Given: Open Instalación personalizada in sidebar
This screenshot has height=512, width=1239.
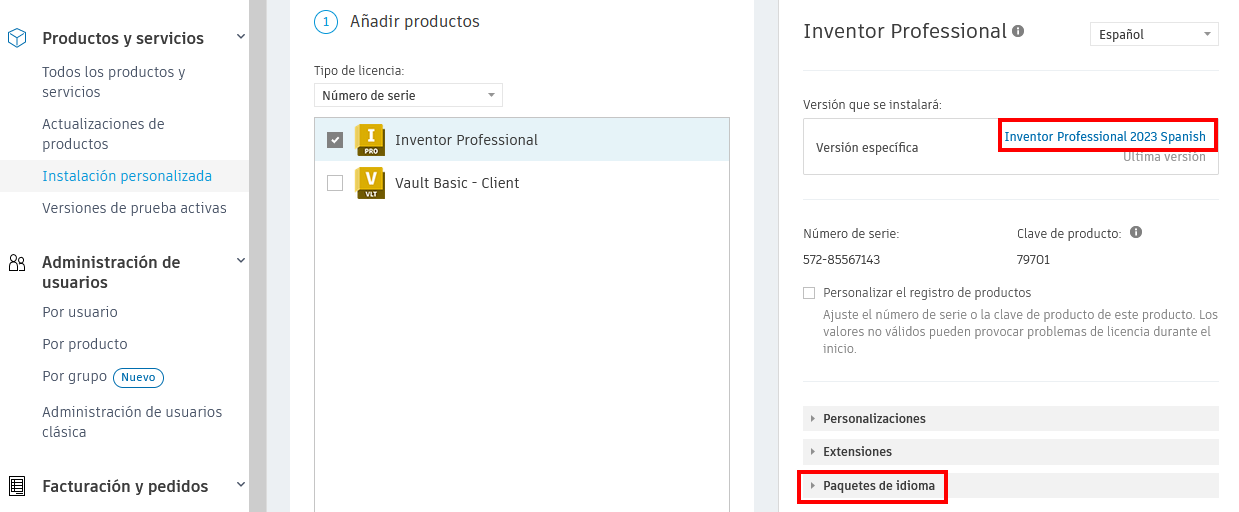Looking at the screenshot, I should 127,176.
